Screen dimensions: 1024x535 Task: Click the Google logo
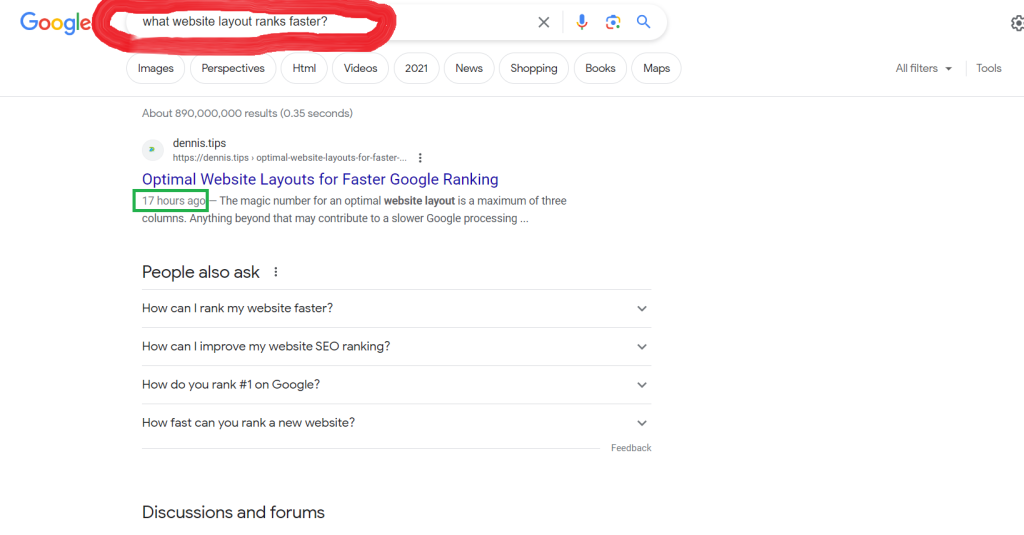coord(56,23)
